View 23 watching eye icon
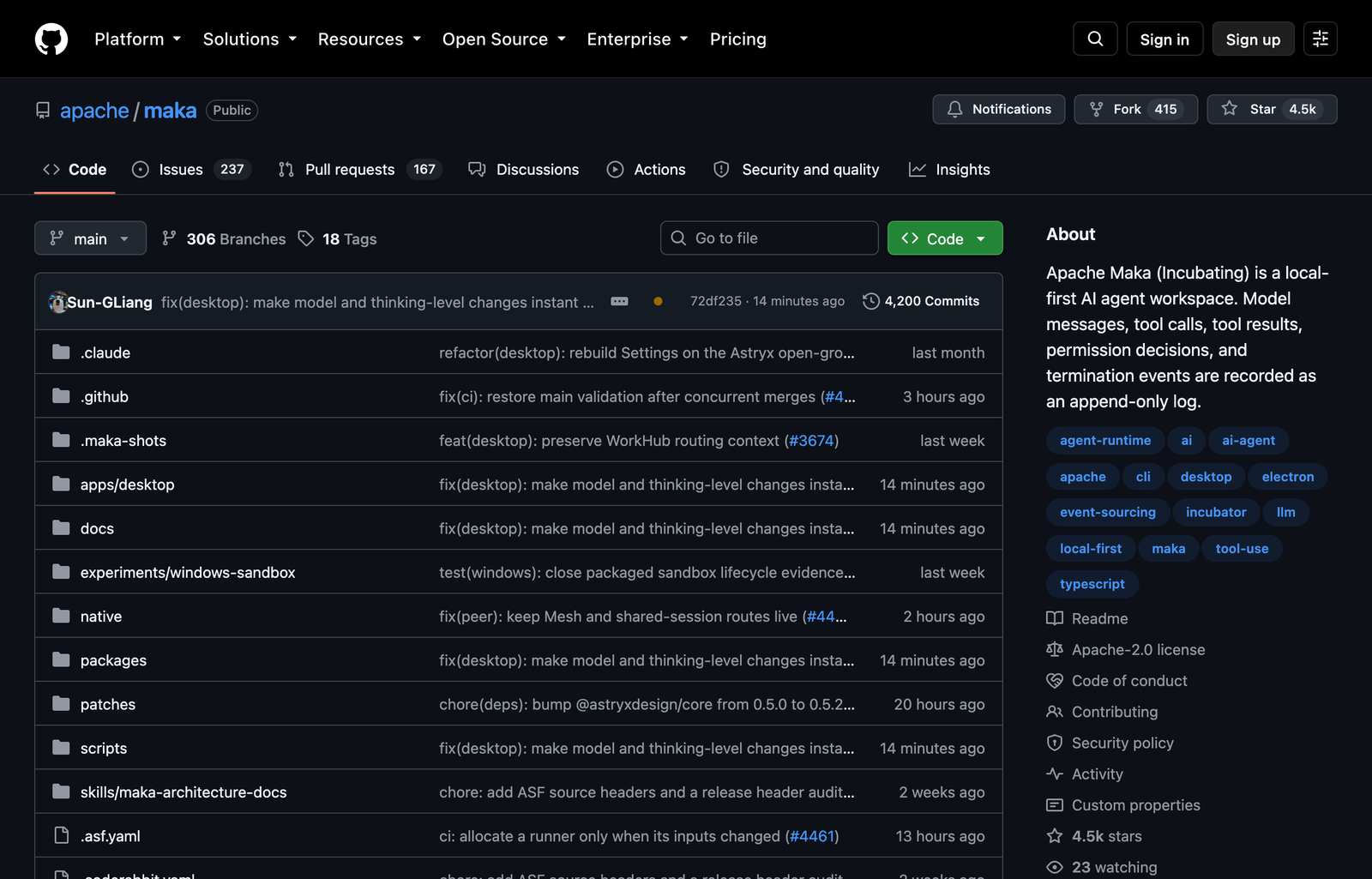The width and height of the screenshot is (1372, 879). tap(1055, 867)
